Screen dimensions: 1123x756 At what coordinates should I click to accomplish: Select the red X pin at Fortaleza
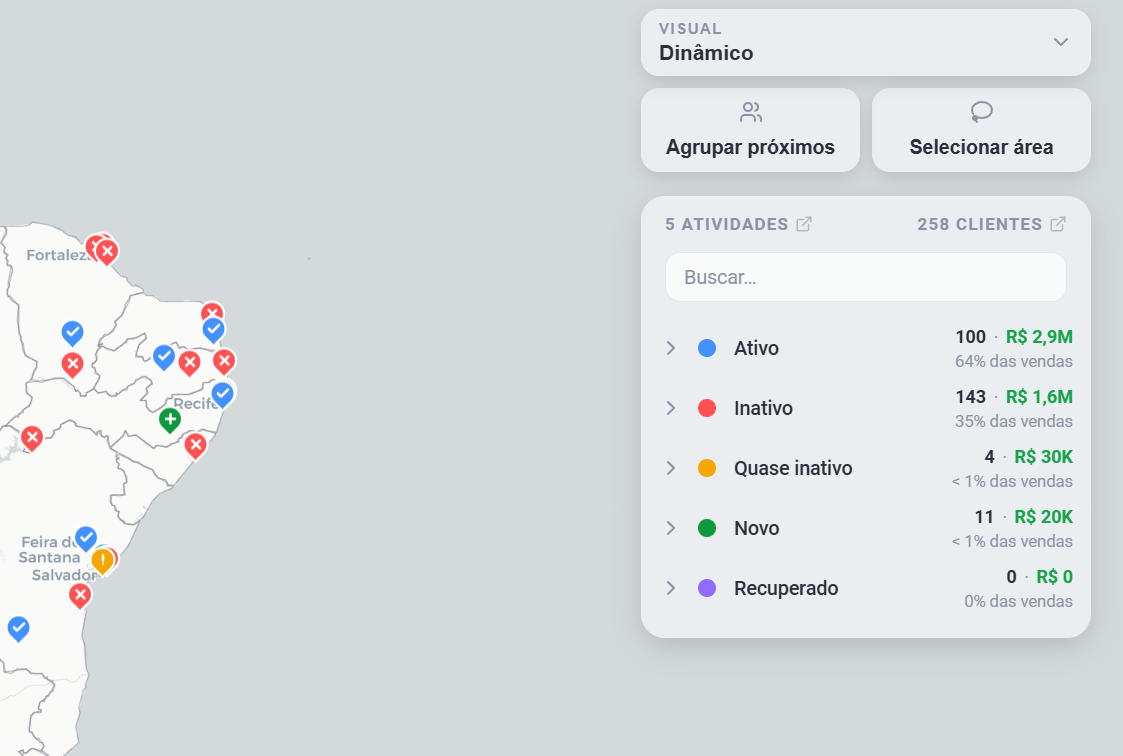pyautogui.click(x=107, y=253)
